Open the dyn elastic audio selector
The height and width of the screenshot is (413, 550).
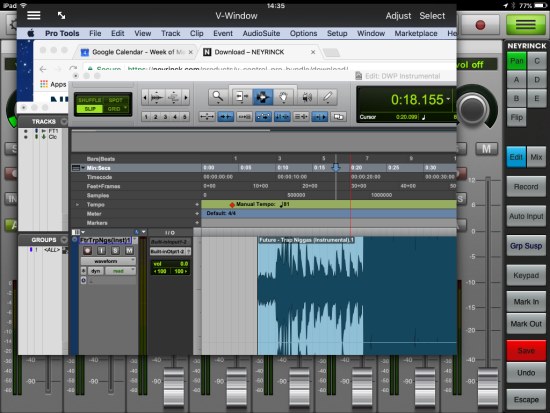[95, 271]
